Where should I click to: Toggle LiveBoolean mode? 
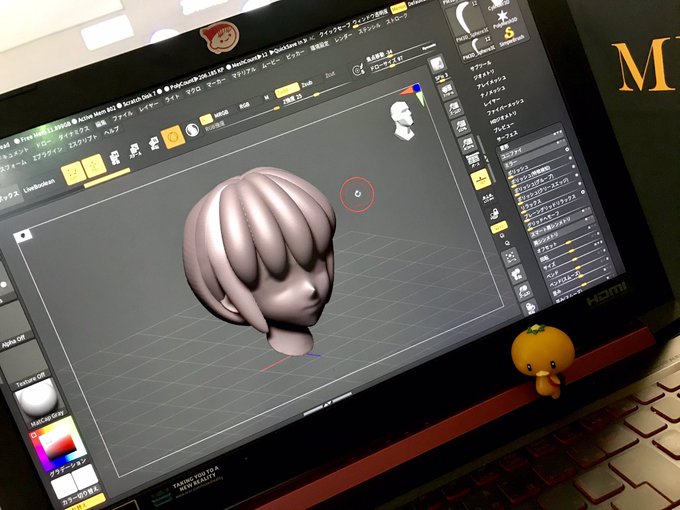[x=39, y=186]
